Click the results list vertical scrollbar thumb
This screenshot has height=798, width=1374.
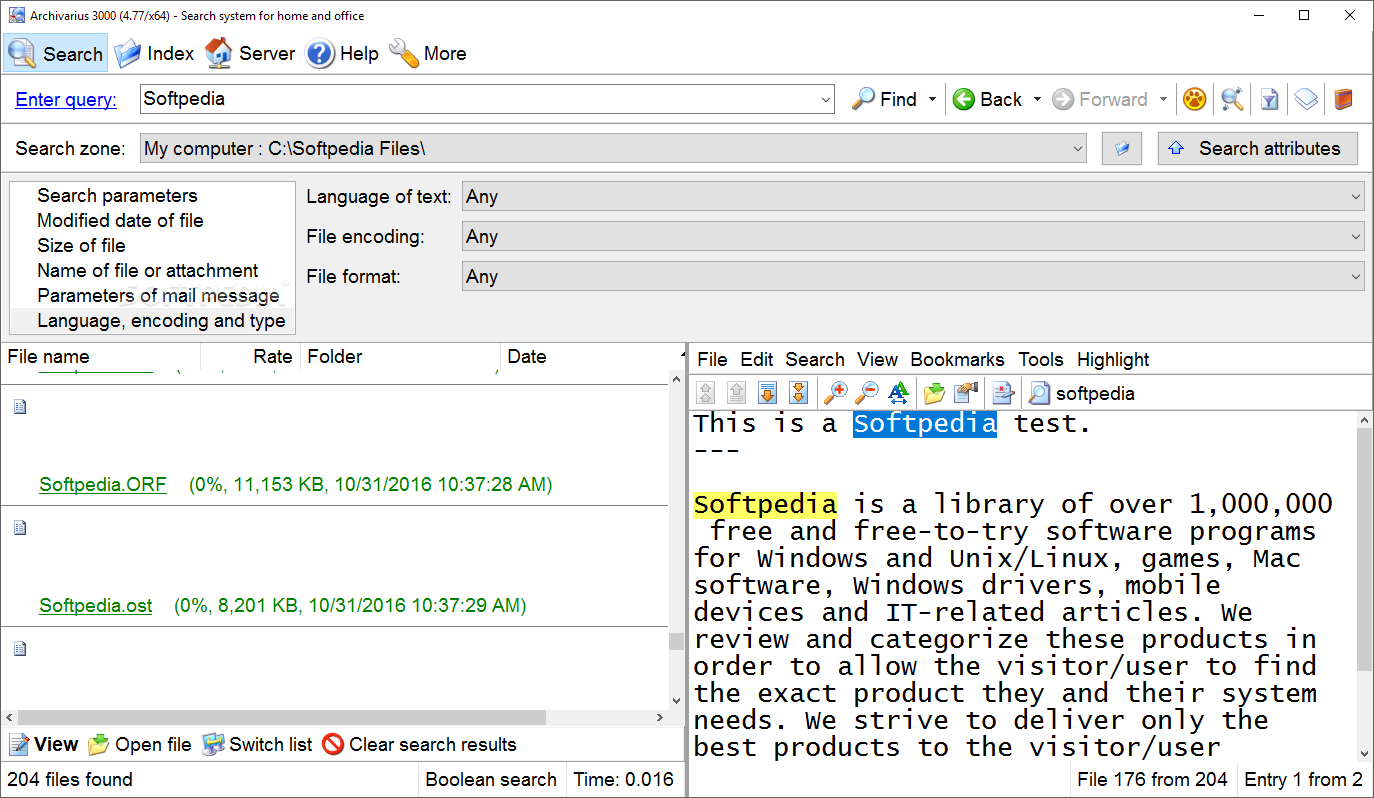click(676, 641)
